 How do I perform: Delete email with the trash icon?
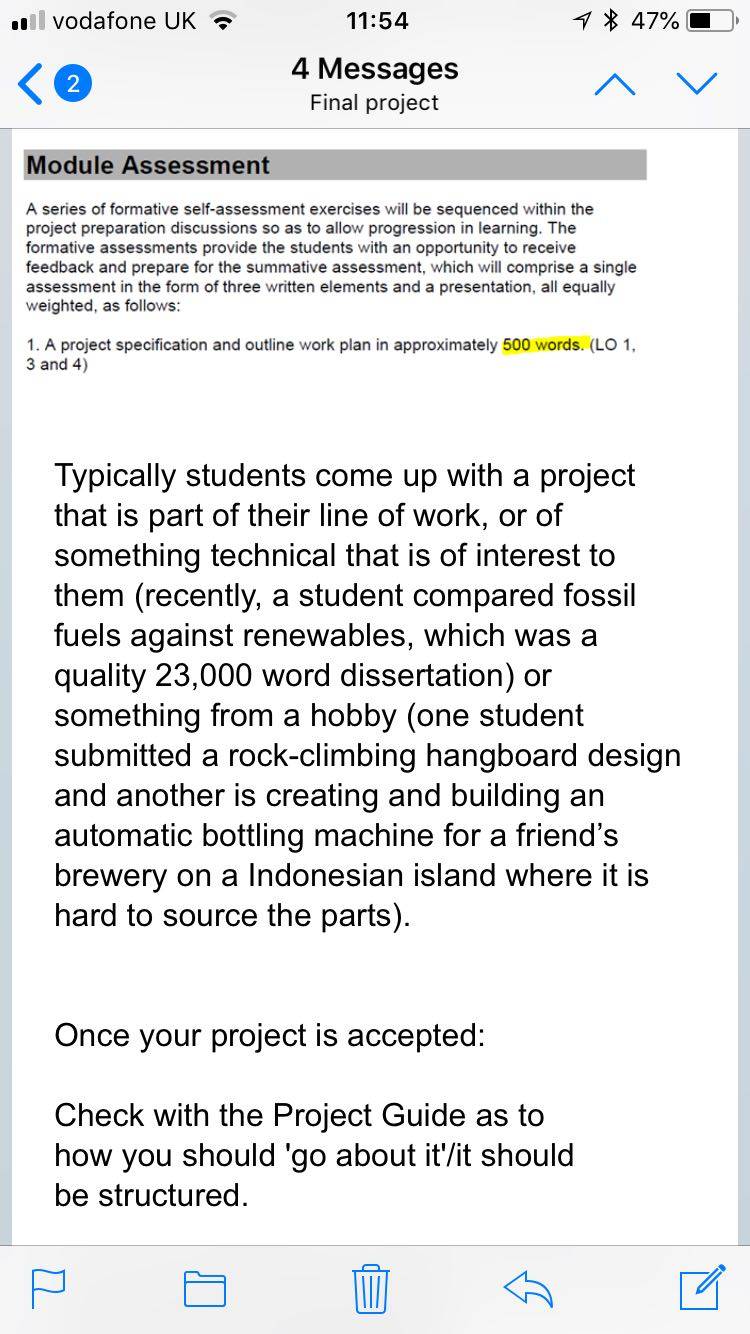point(370,1288)
